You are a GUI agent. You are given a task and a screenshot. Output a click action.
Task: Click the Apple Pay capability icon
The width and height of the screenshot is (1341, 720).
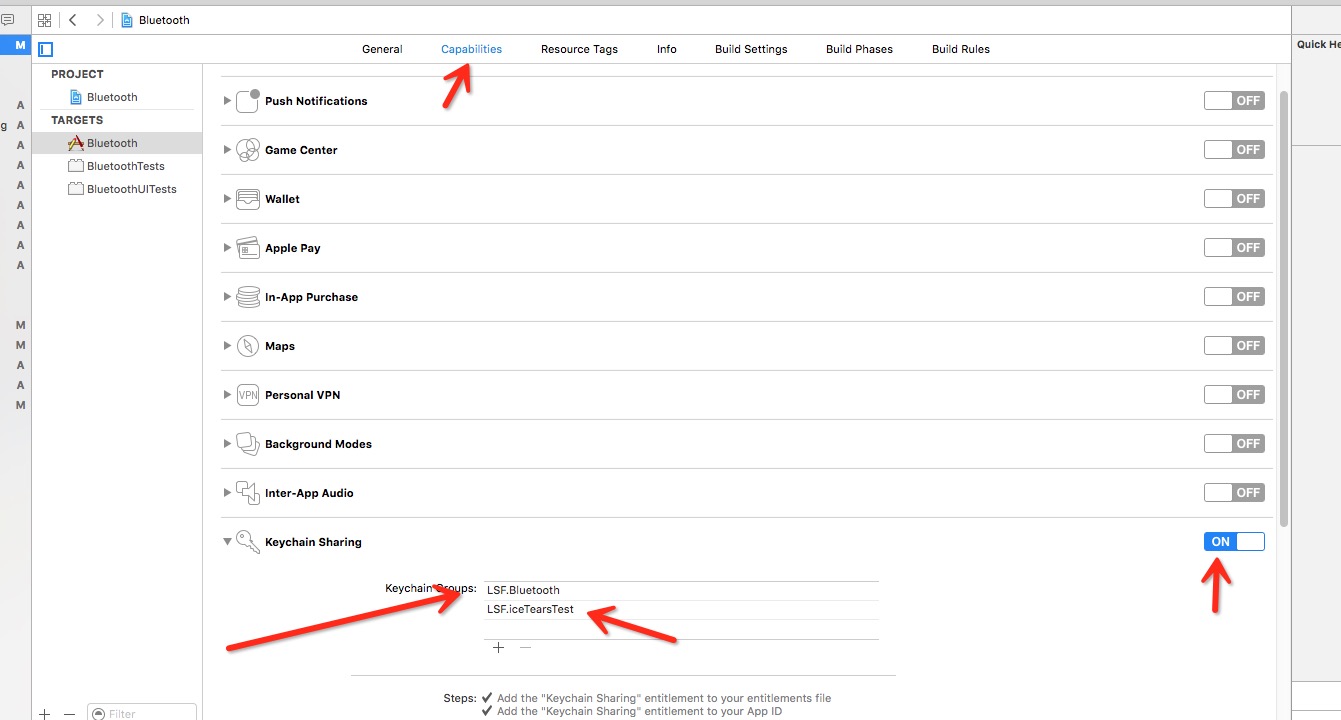tap(247, 248)
